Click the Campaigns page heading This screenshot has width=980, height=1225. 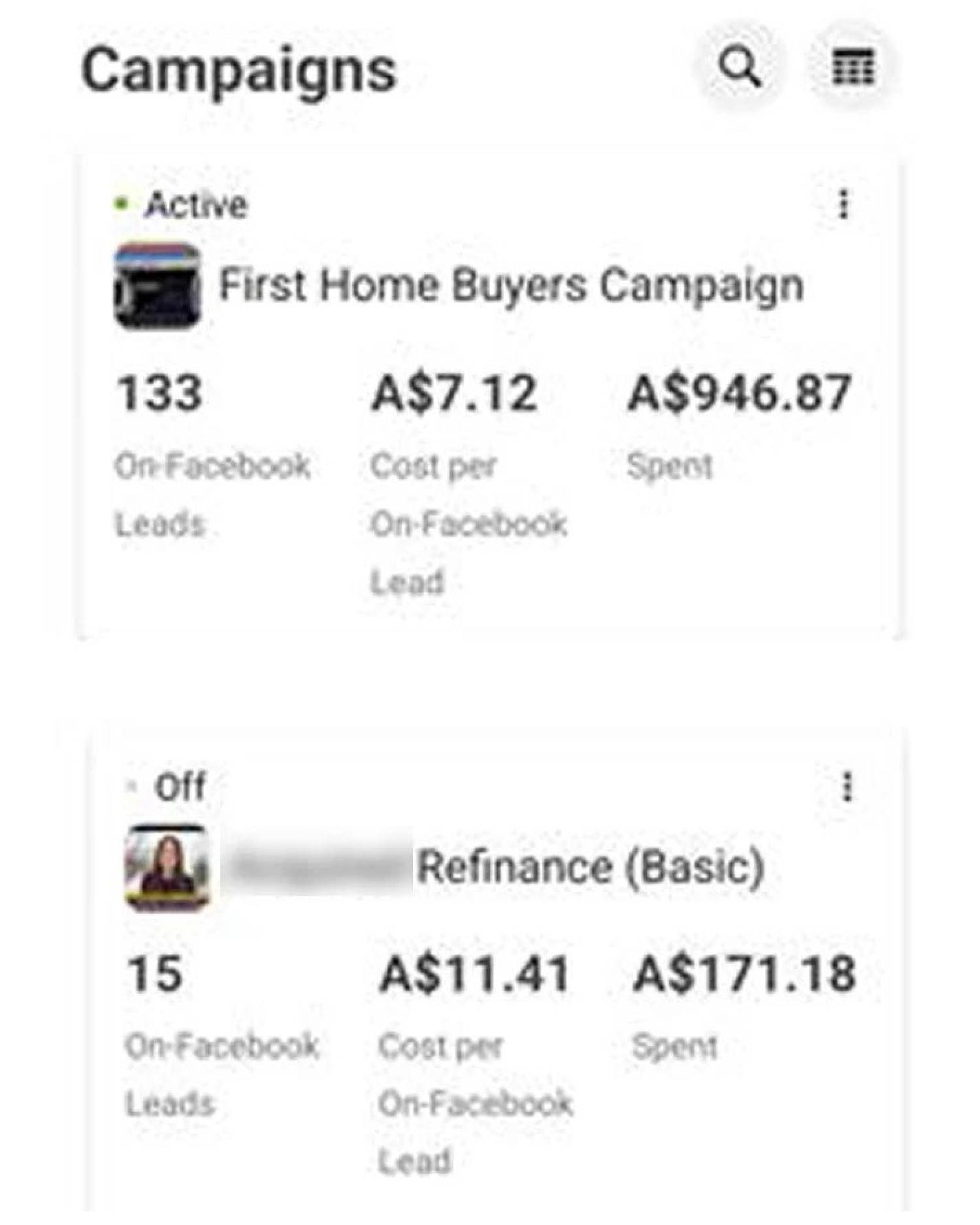[239, 70]
